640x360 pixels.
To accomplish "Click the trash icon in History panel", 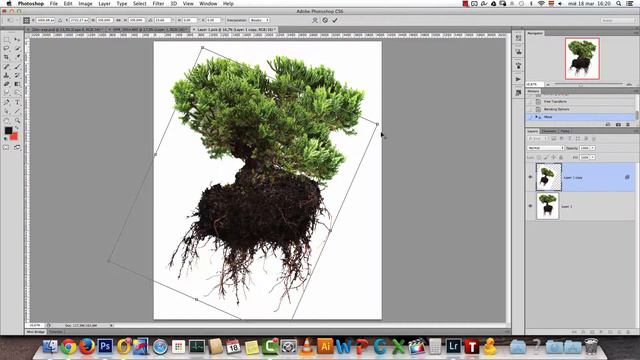I will (628, 124).
